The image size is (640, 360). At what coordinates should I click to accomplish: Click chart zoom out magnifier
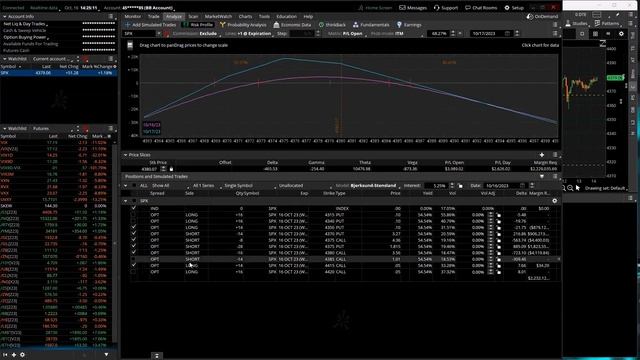point(570,188)
